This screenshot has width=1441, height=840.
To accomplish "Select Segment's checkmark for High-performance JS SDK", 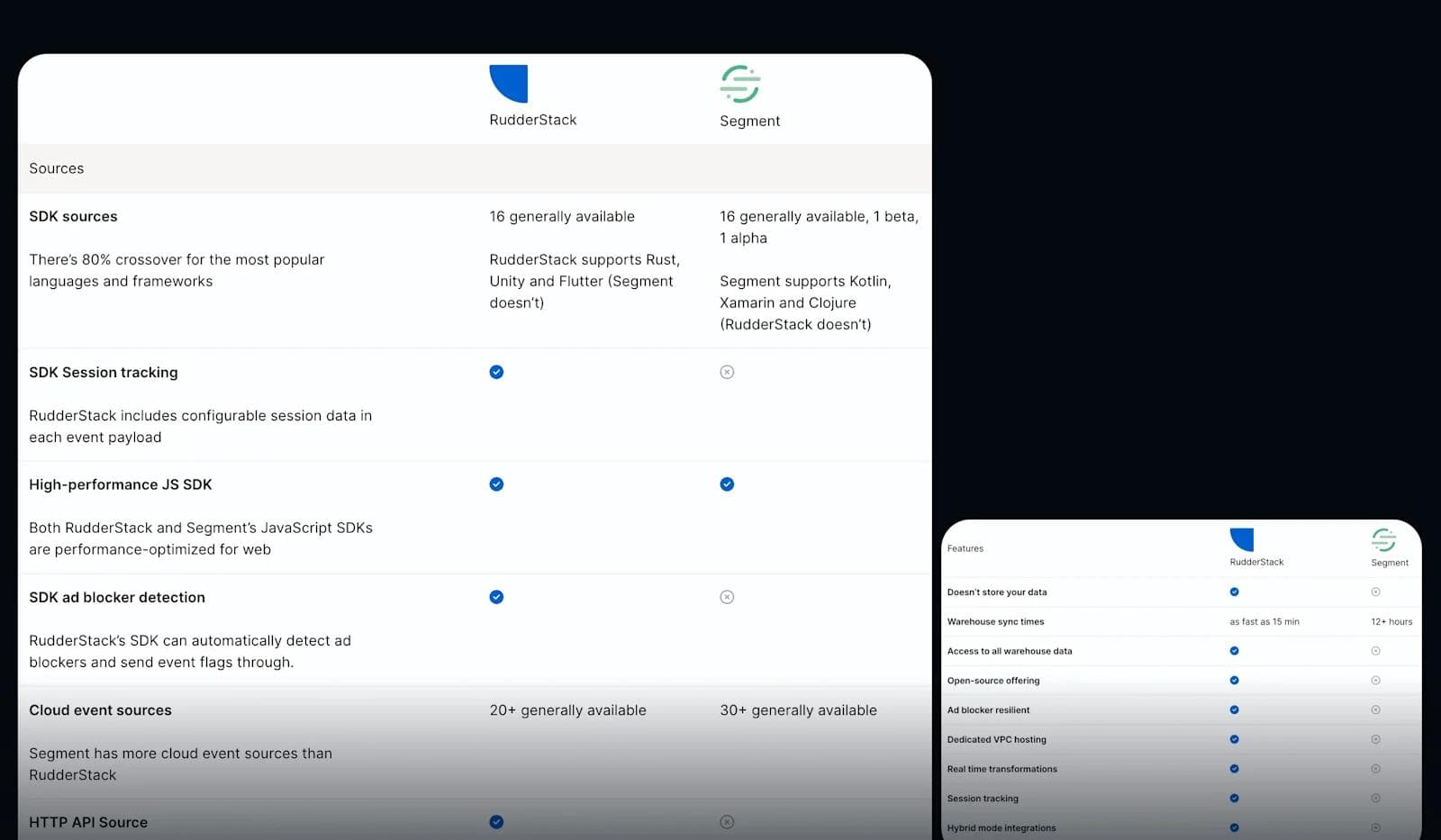I will coord(727,484).
